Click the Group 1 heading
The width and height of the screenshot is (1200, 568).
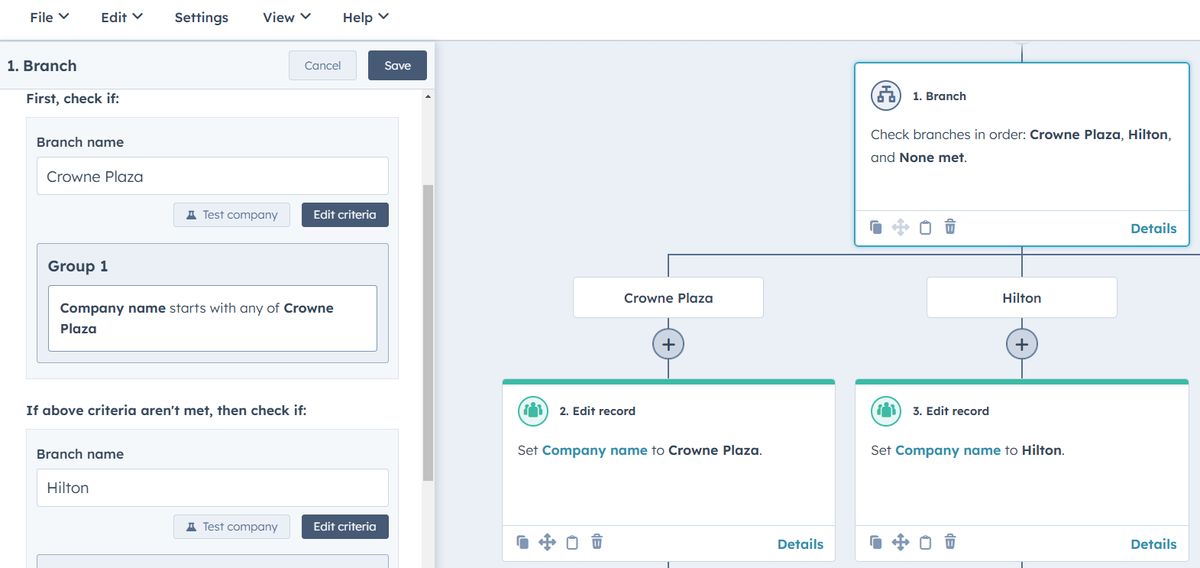(x=78, y=266)
